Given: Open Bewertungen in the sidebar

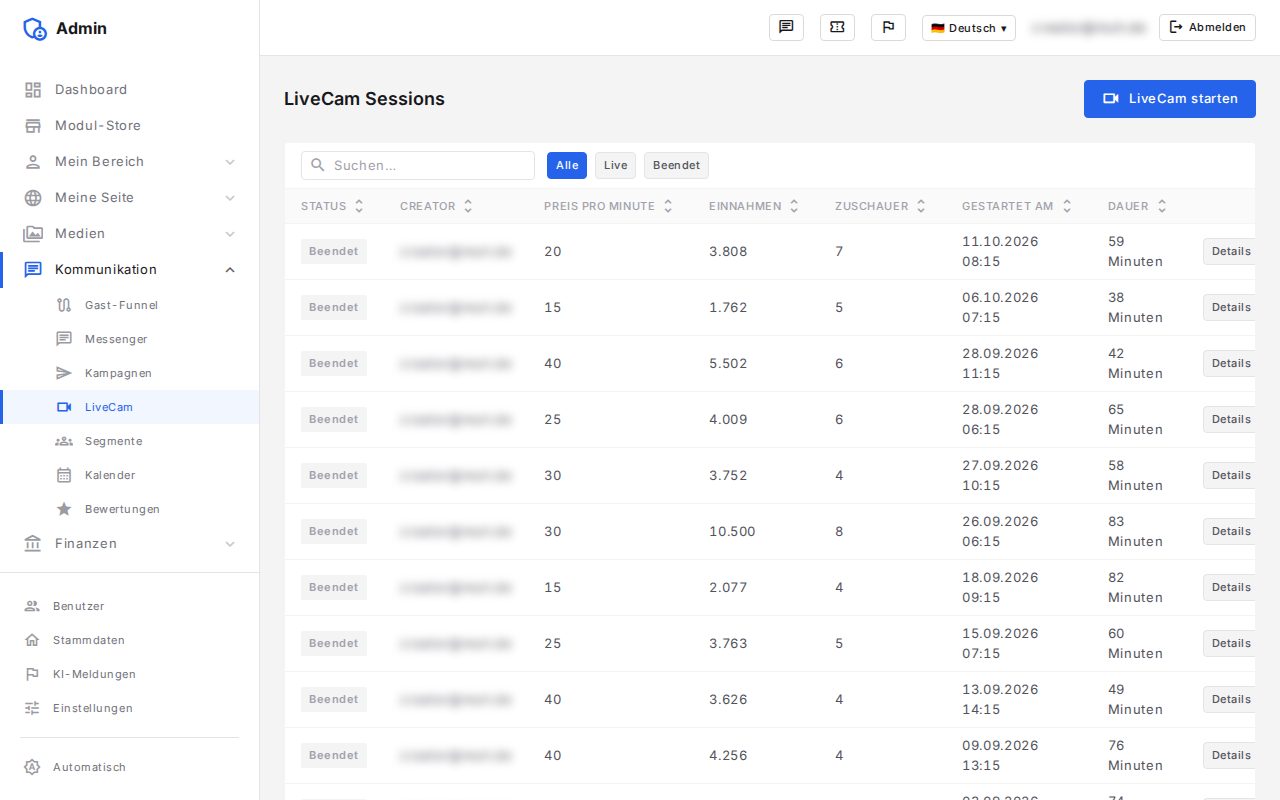Looking at the screenshot, I should coord(129,509).
